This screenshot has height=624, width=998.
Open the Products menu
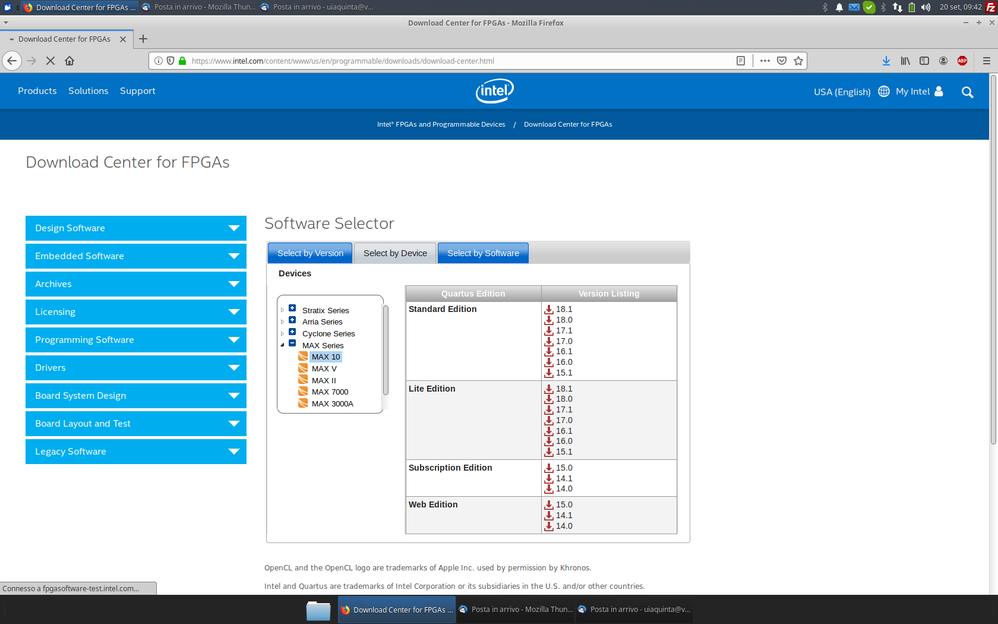tap(37, 91)
